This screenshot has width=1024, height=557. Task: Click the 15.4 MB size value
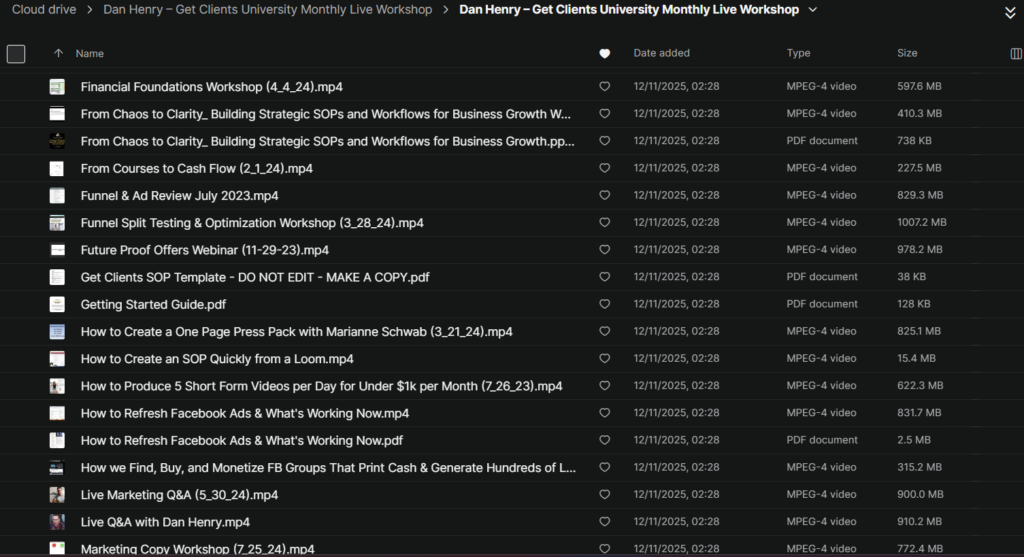pyautogui.click(x=916, y=358)
